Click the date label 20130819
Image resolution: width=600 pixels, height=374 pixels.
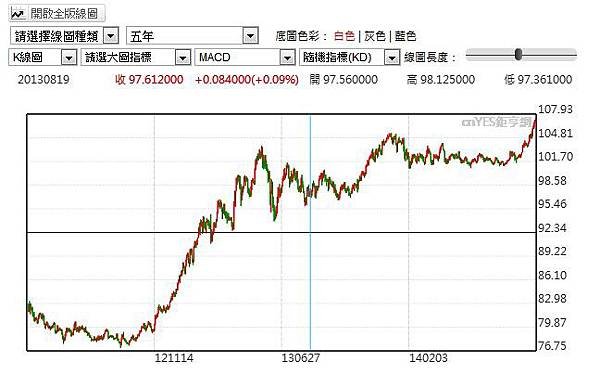coord(44,80)
